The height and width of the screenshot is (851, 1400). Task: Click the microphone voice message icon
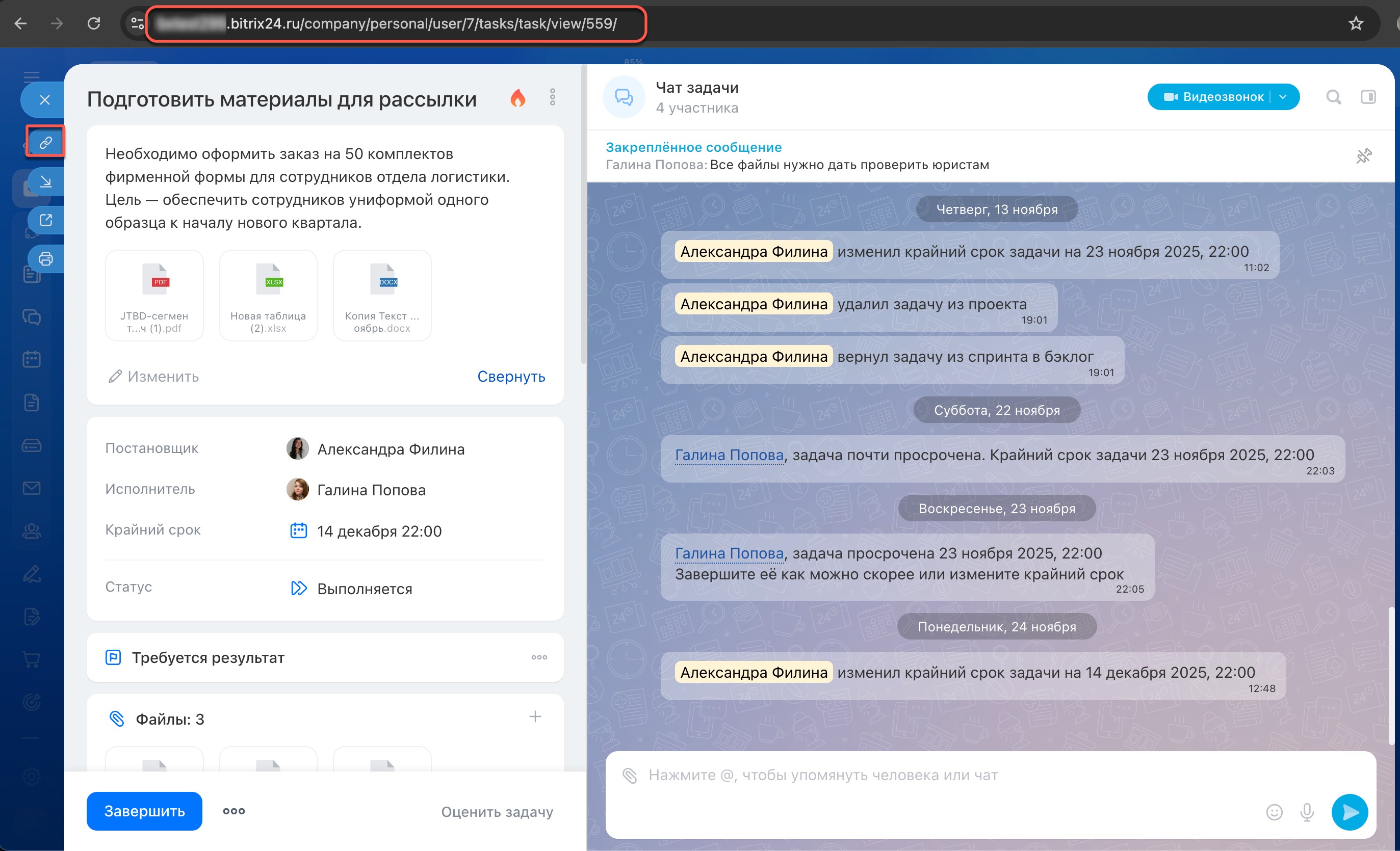(x=1307, y=812)
